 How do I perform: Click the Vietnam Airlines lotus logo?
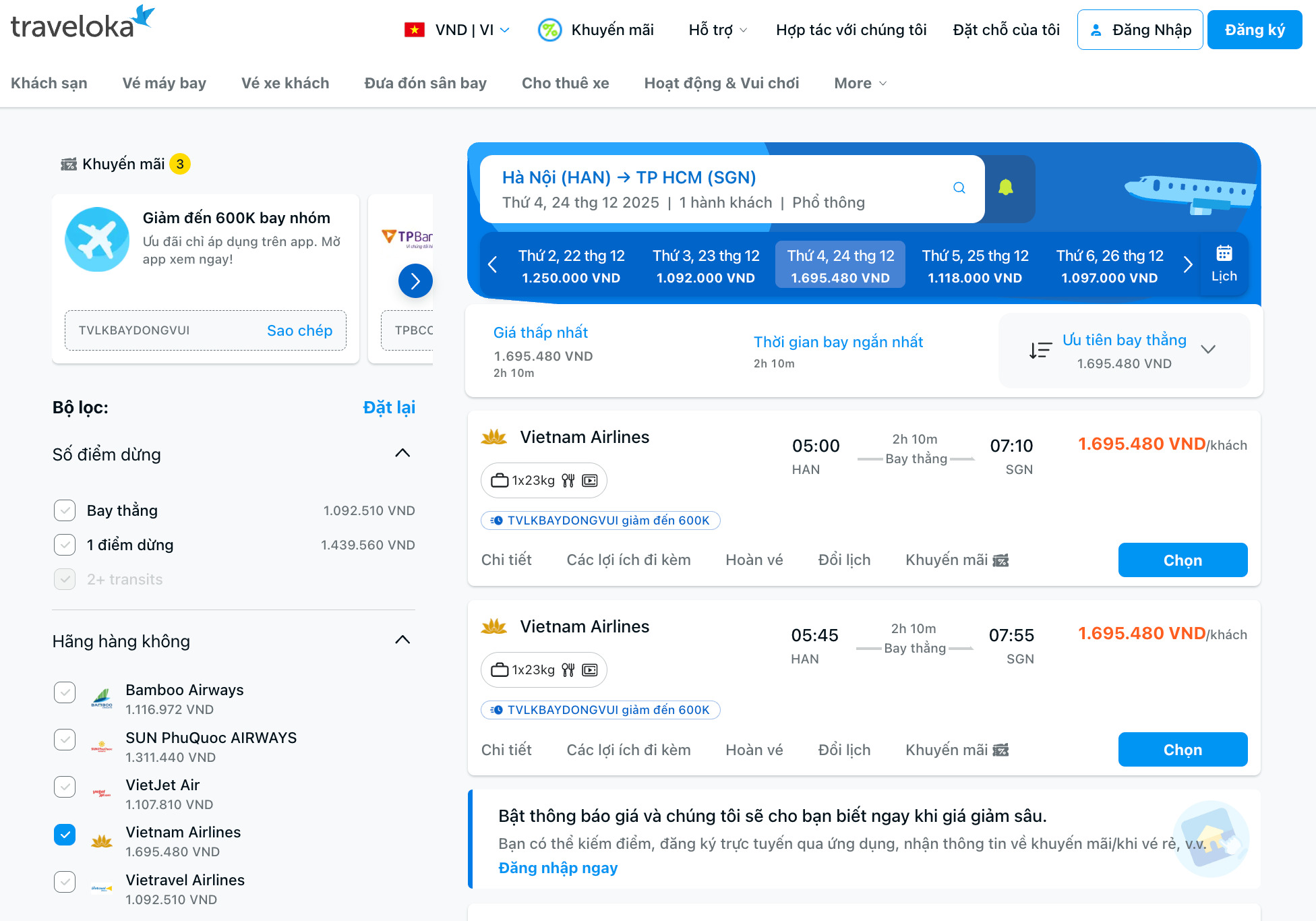[493, 436]
